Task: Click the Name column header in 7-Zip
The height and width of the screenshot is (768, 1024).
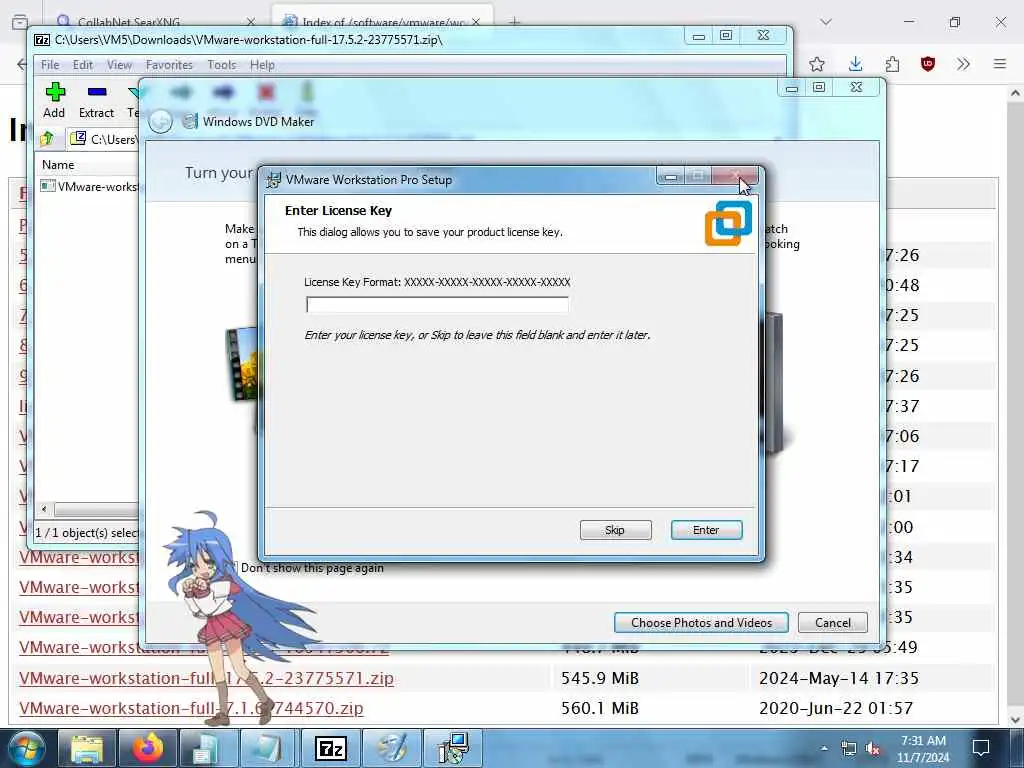Action: (58, 165)
